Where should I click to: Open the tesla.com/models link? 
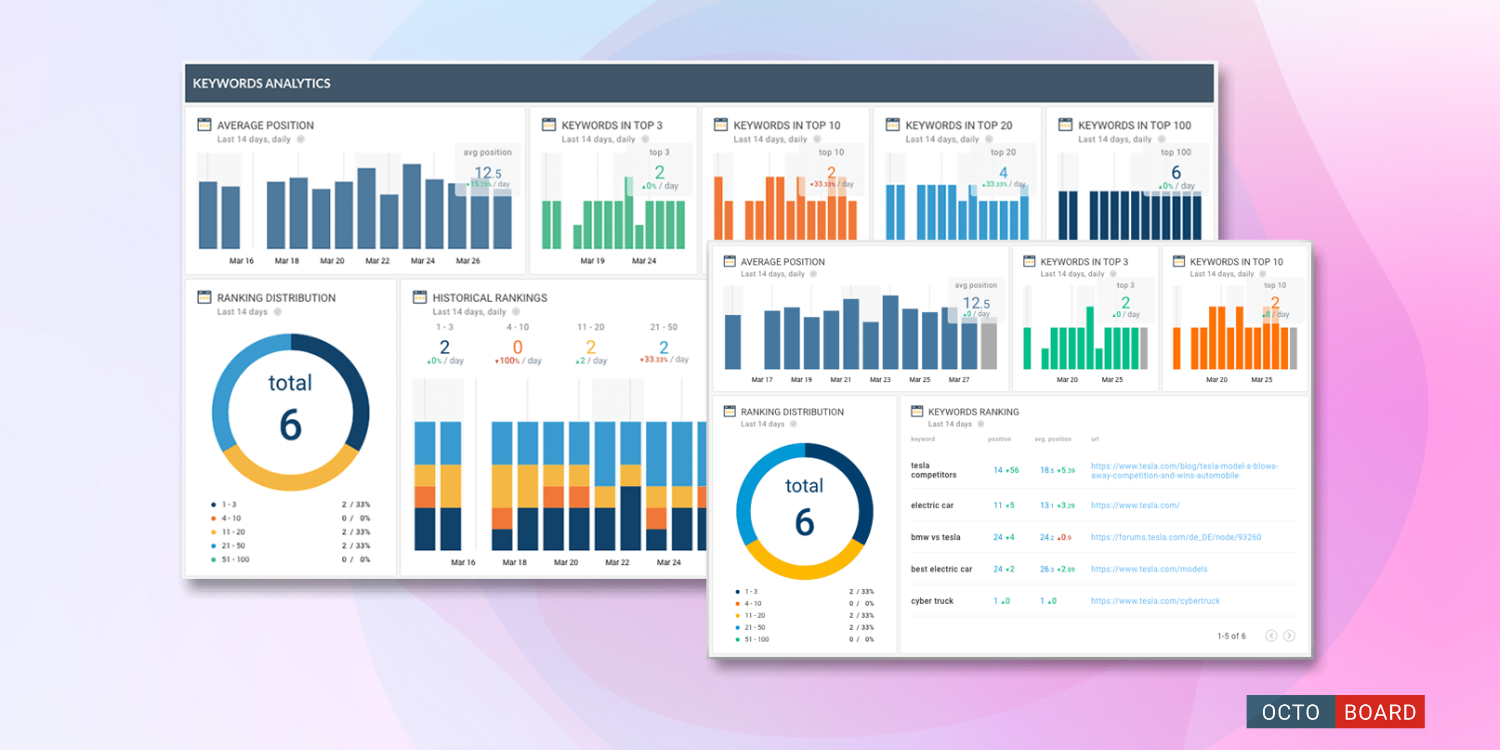coord(1149,569)
